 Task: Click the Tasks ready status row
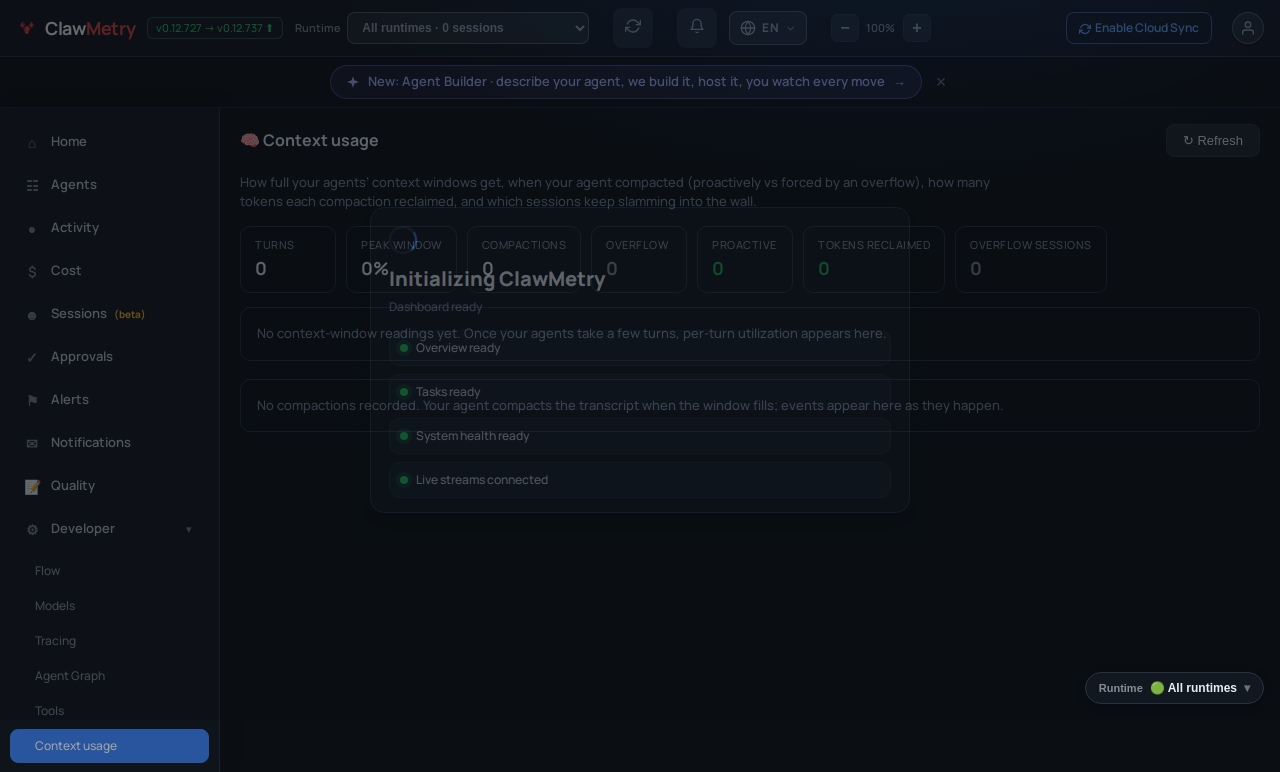(x=640, y=392)
